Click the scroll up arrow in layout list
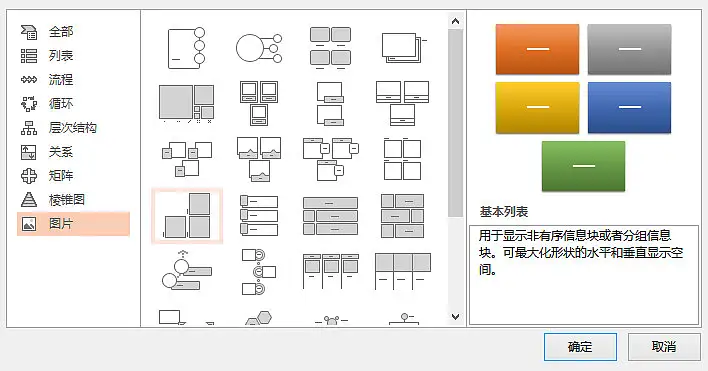 click(455, 21)
